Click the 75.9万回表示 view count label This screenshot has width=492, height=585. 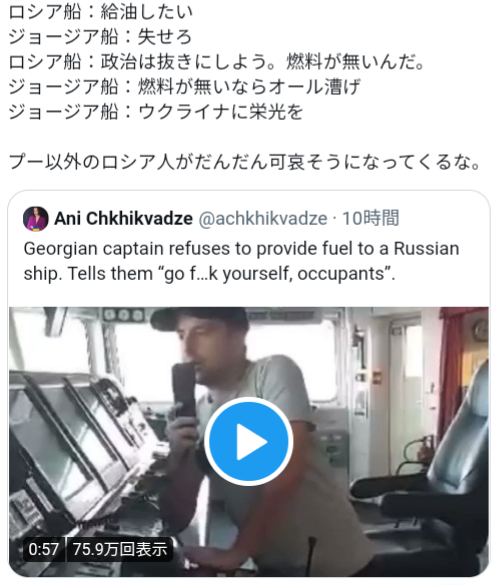coord(120,549)
